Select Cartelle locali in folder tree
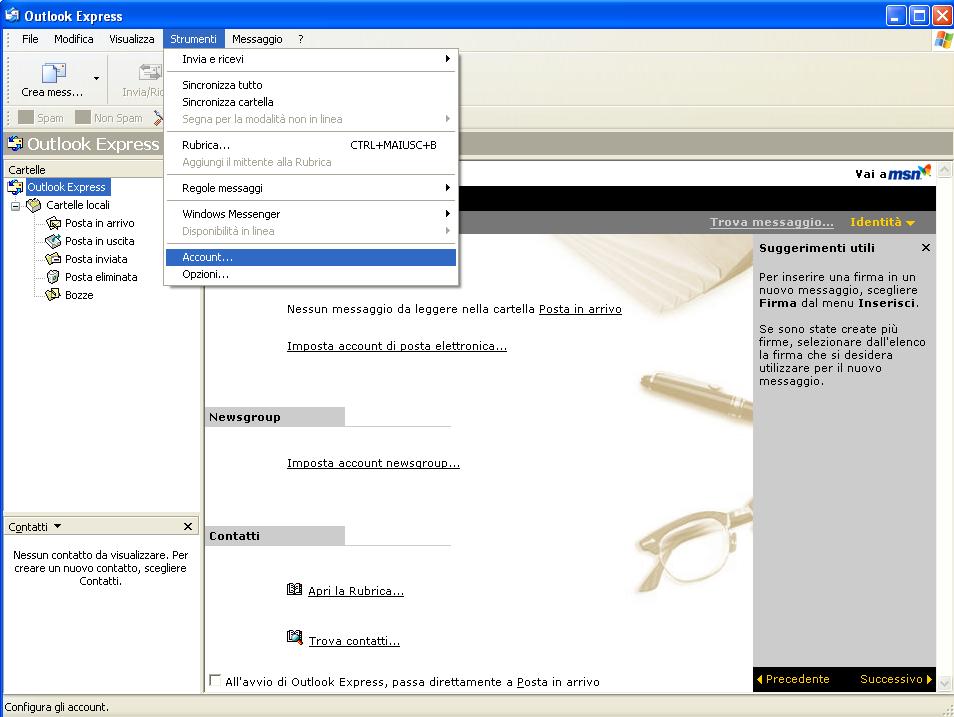The image size is (954, 717). (x=78, y=205)
